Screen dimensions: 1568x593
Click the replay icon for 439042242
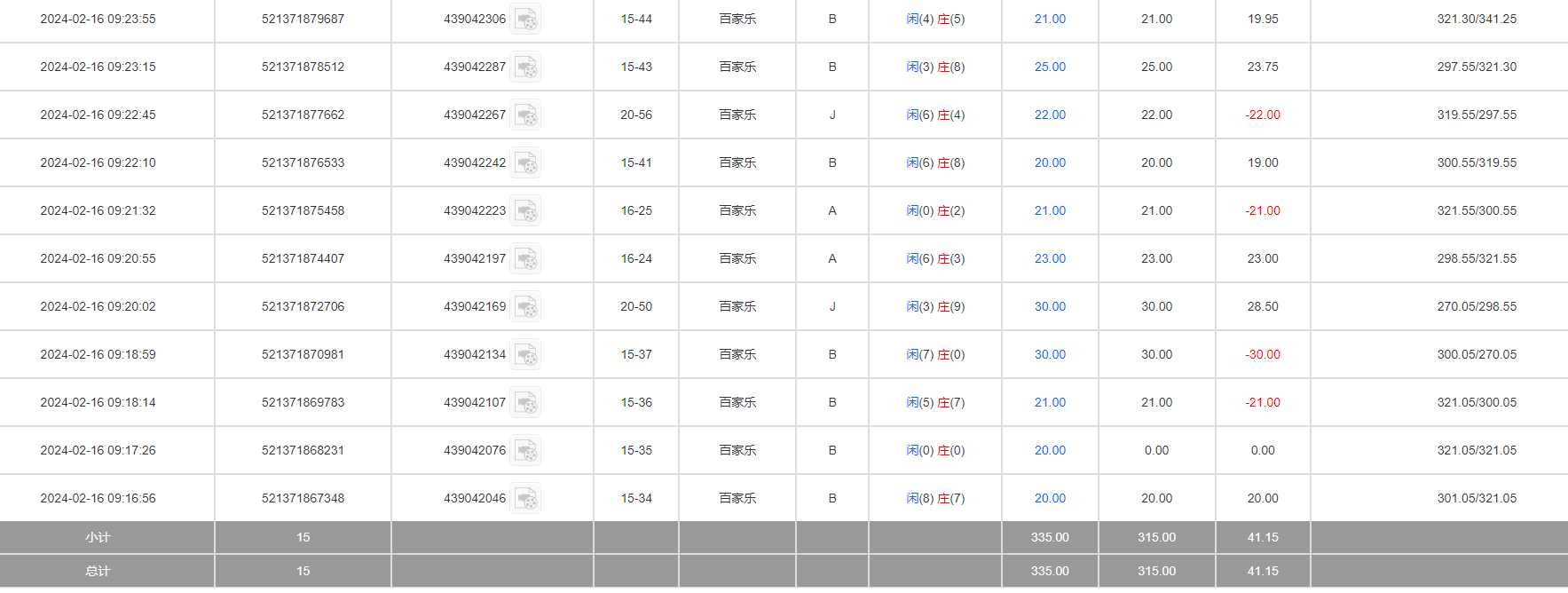[525, 162]
